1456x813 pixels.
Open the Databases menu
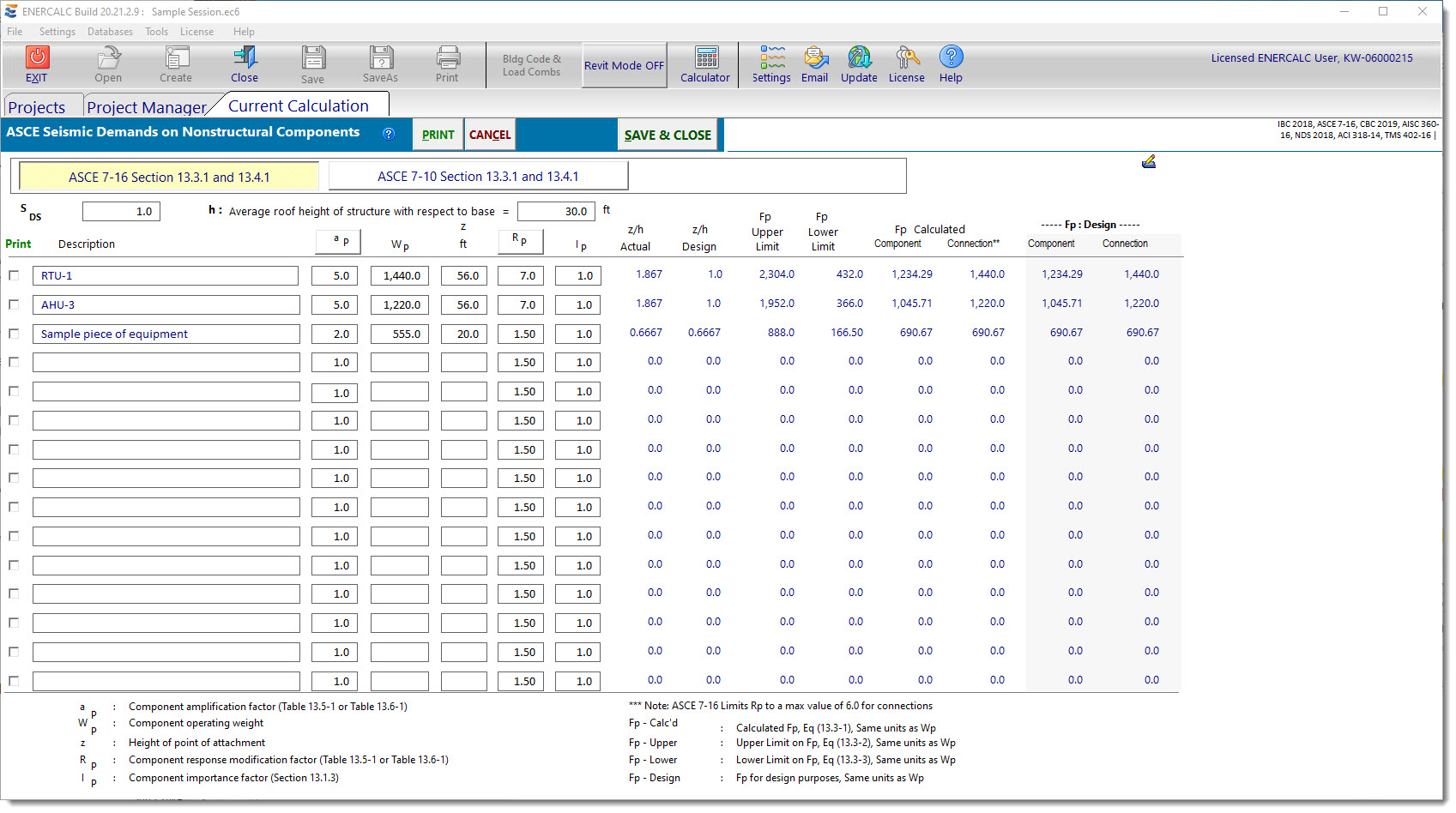click(110, 32)
